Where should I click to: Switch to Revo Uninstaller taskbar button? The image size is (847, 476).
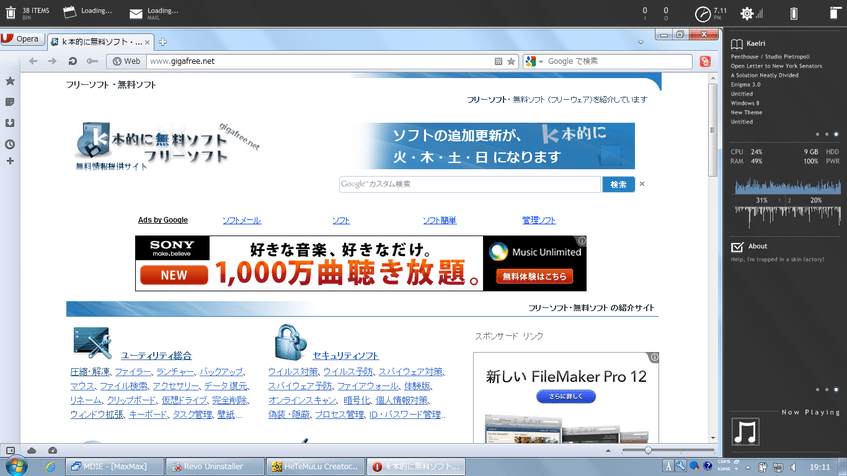tap(214, 466)
